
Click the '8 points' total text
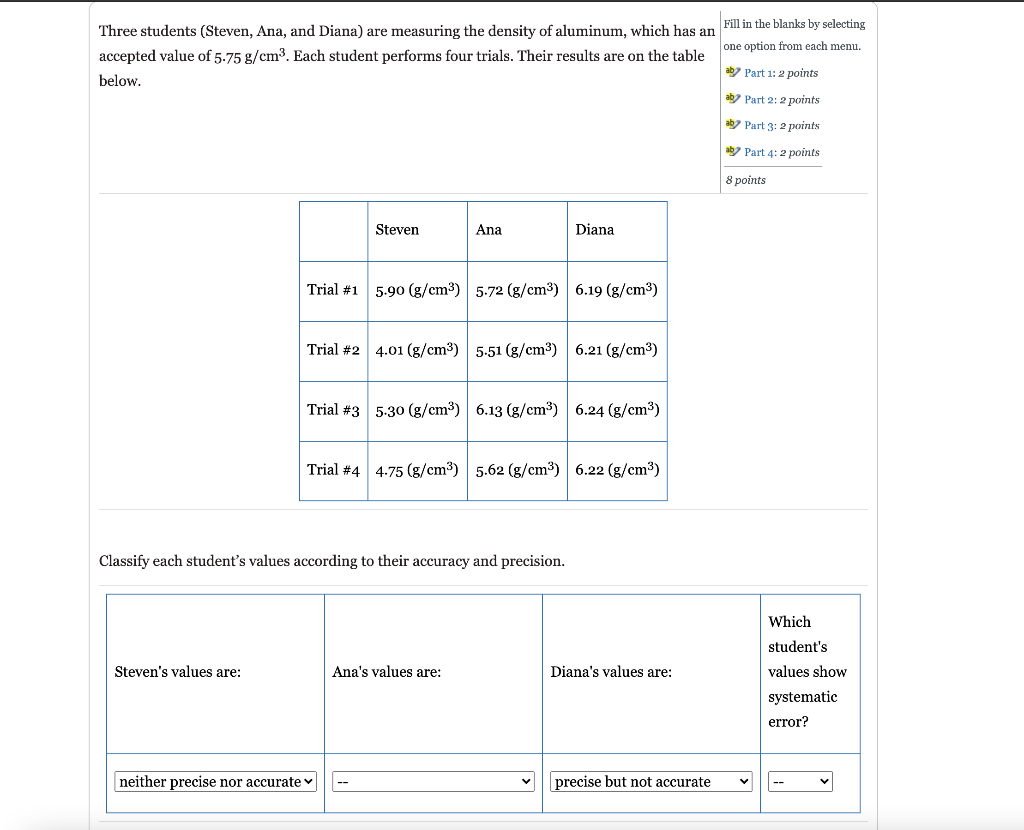[746, 180]
